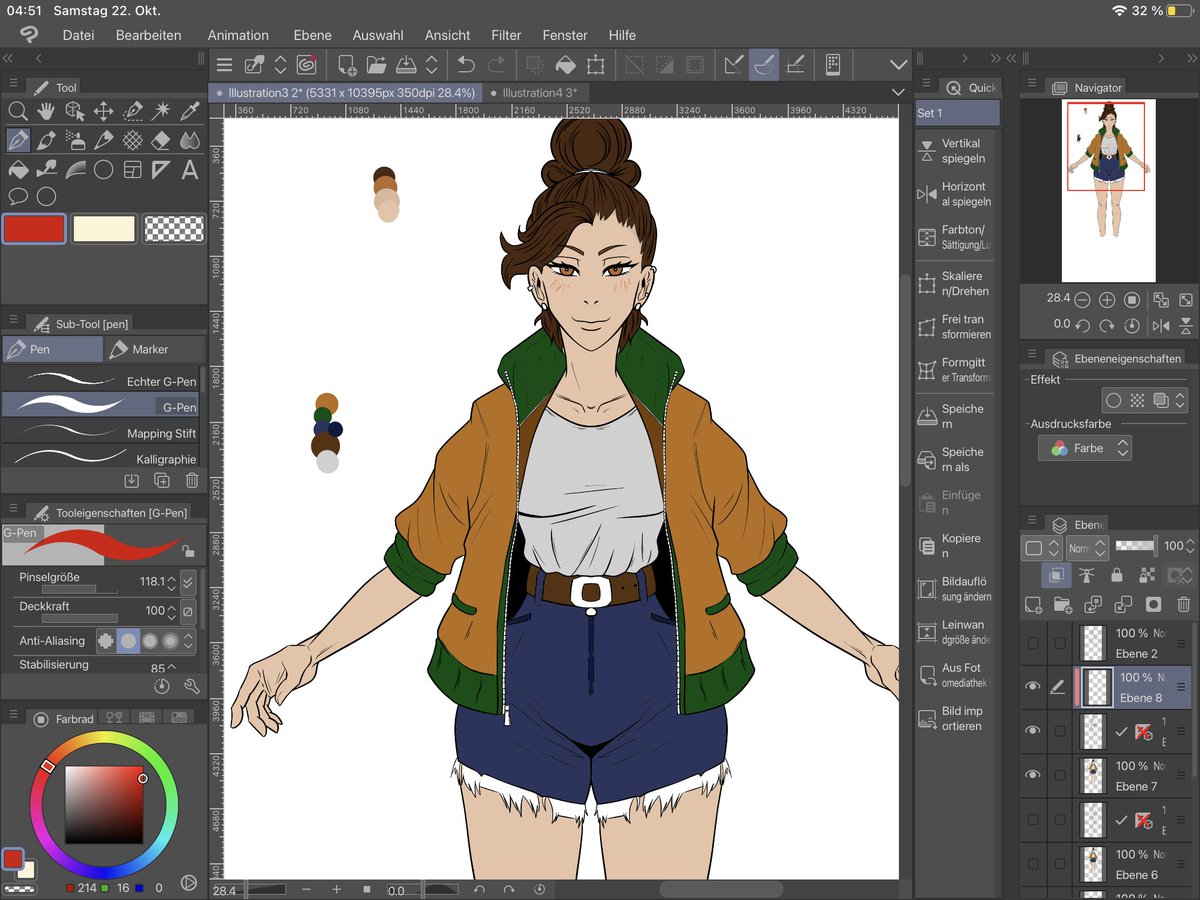
Task: Open Clip Studio spiral icon in command bar
Action: [307, 65]
